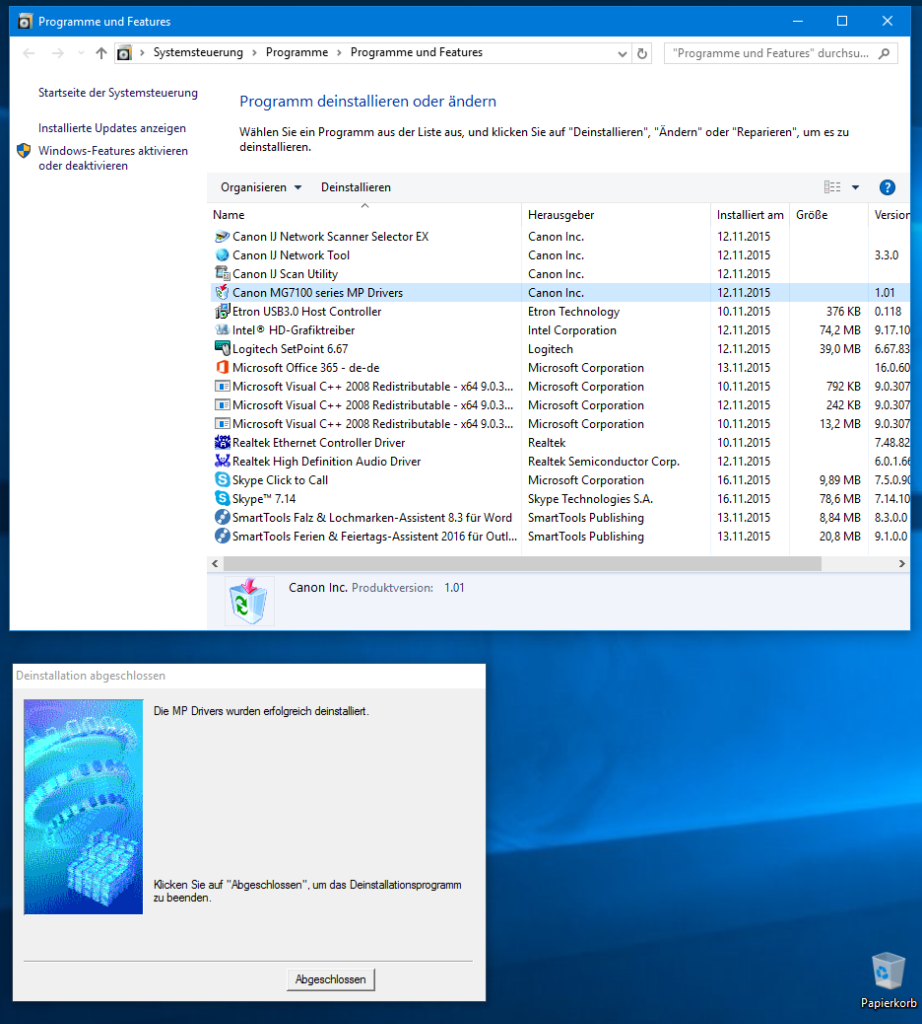Screen dimensions: 922x1024
Task: Sort by the Installiert am column header
Action: point(750,215)
